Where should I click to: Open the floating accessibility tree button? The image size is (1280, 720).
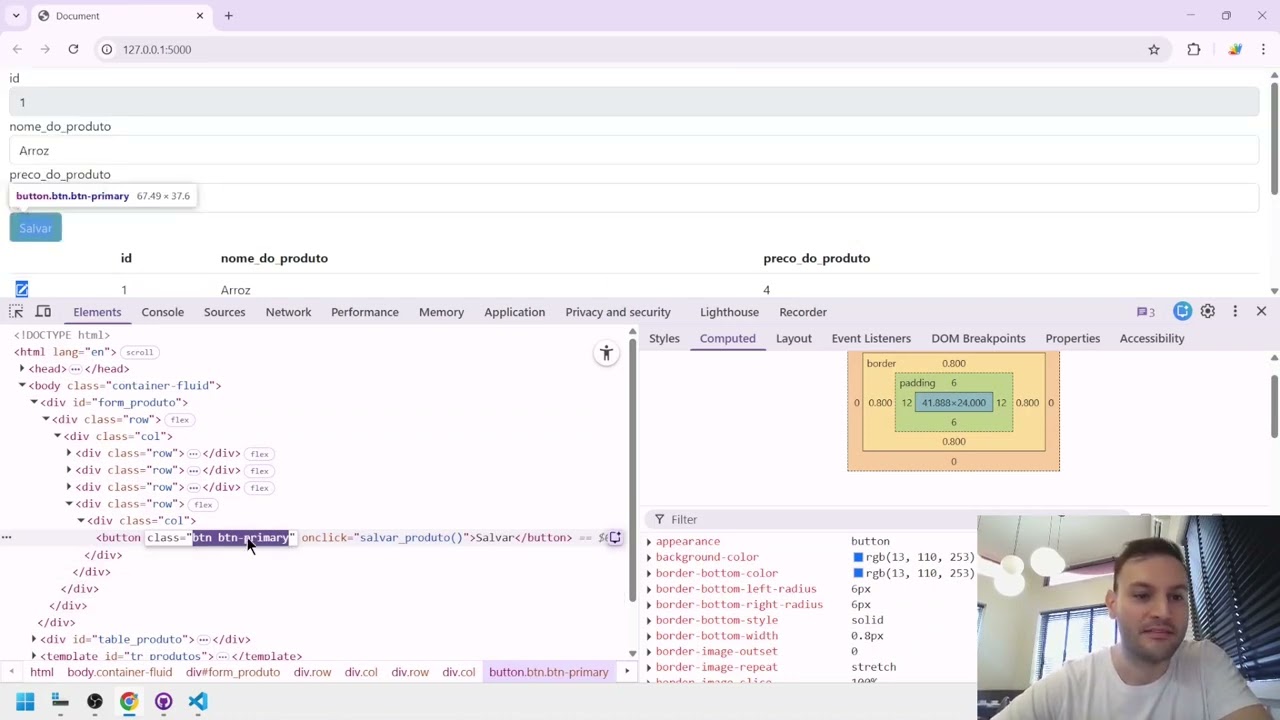pos(606,353)
